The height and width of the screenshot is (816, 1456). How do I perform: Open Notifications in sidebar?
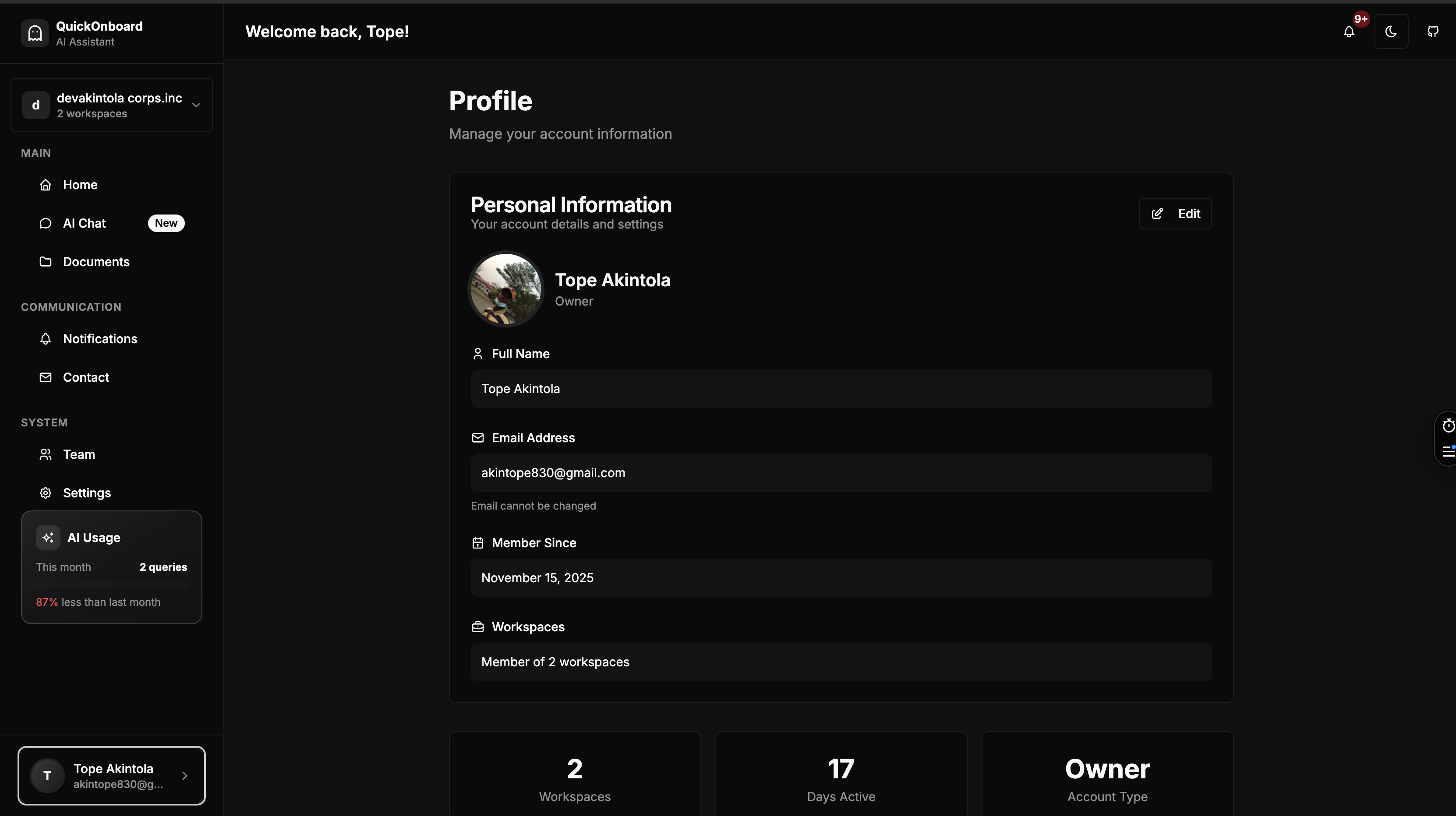point(100,339)
